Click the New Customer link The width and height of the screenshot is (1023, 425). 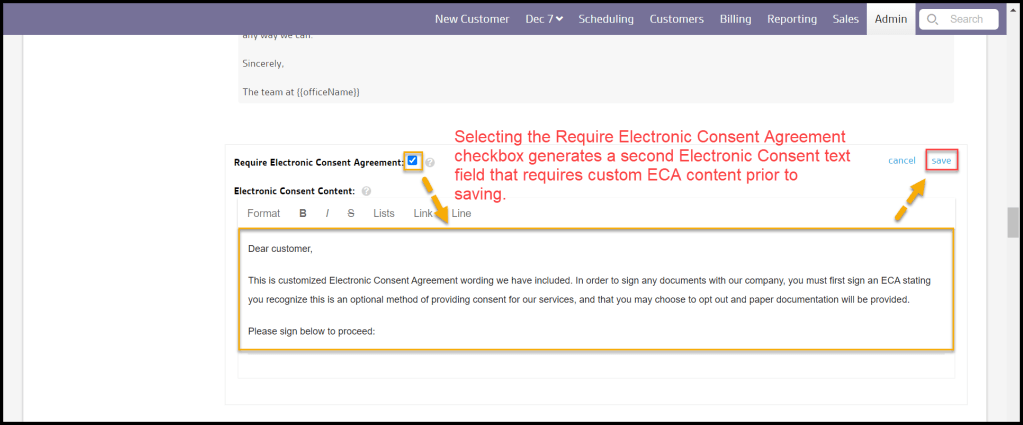[472, 19]
